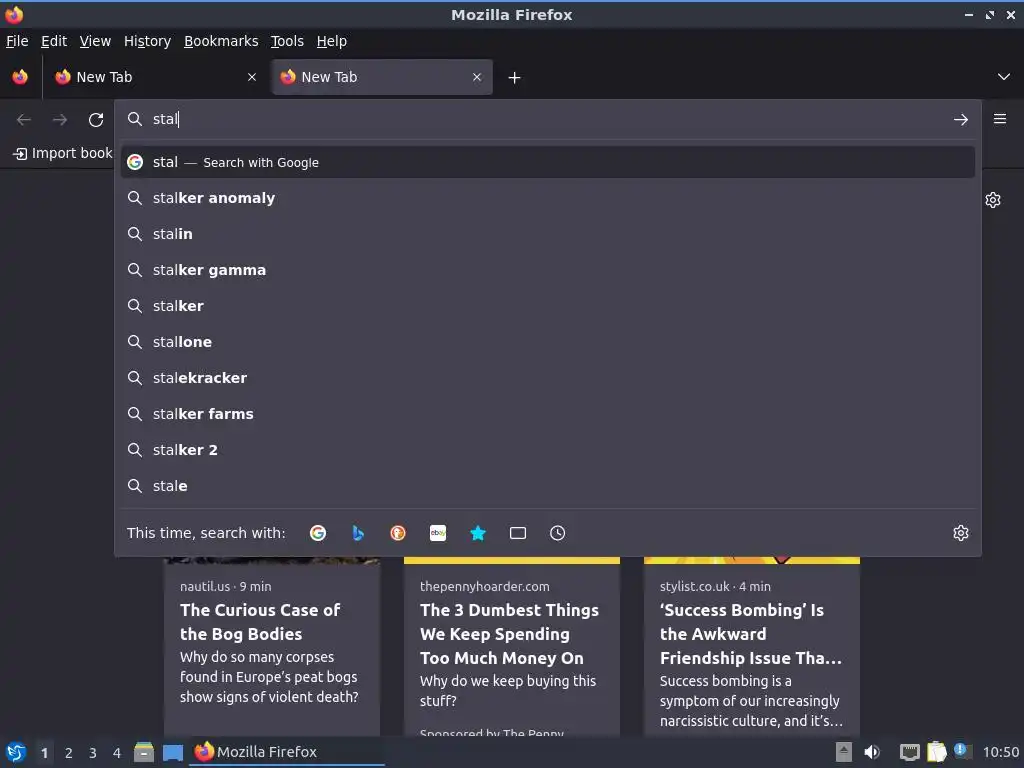The image size is (1024, 768).
Task: Open 'Success Bombing' stylist.co.uk article
Action: 752,647
